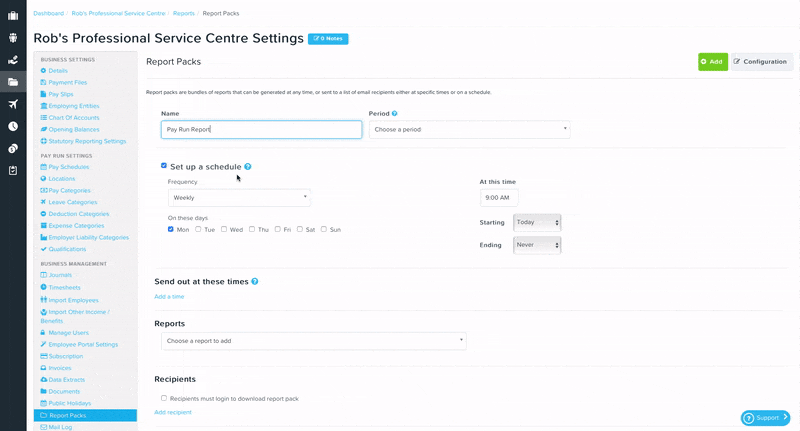
Task: Open Pay Schedules in settings menu
Action: (x=68, y=167)
